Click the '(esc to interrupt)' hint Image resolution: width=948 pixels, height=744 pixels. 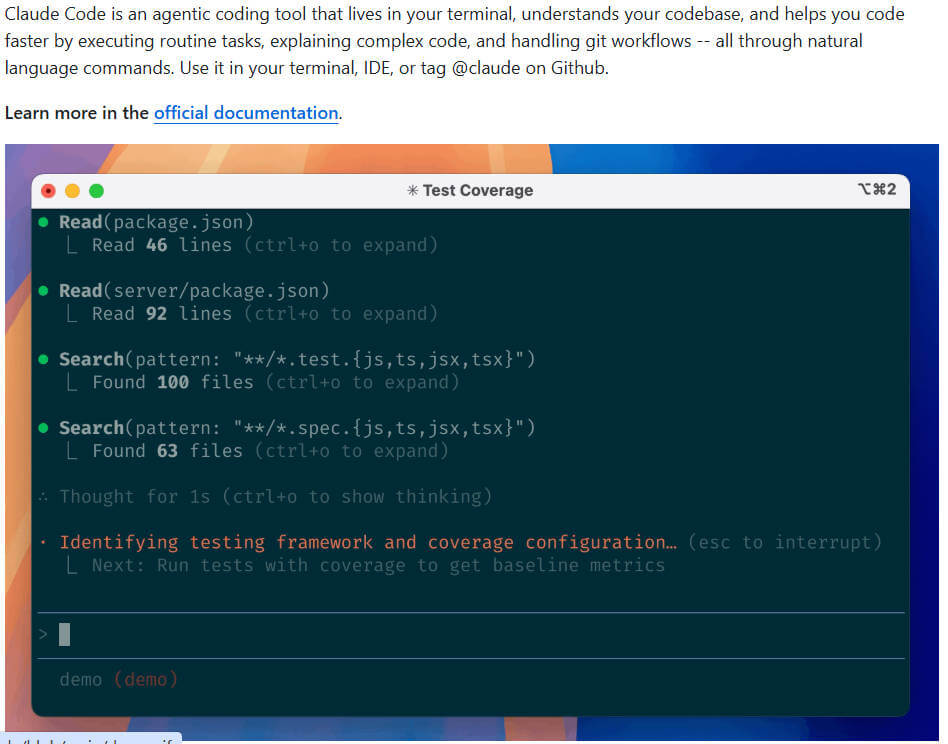(785, 542)
